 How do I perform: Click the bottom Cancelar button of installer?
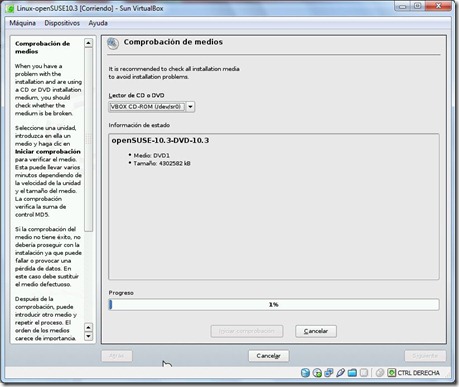point(268,356)
